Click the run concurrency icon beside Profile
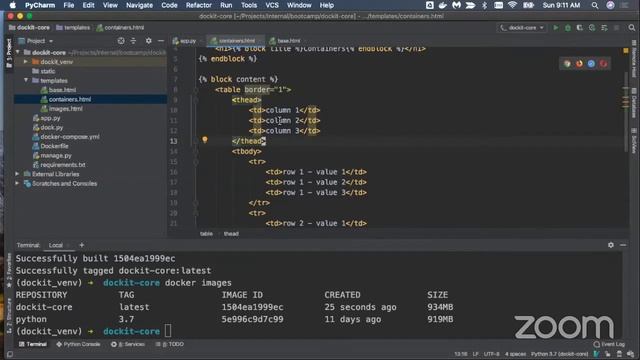Image resolution: width=640 pixels, height=360 pixels. [x=604, y=28]
